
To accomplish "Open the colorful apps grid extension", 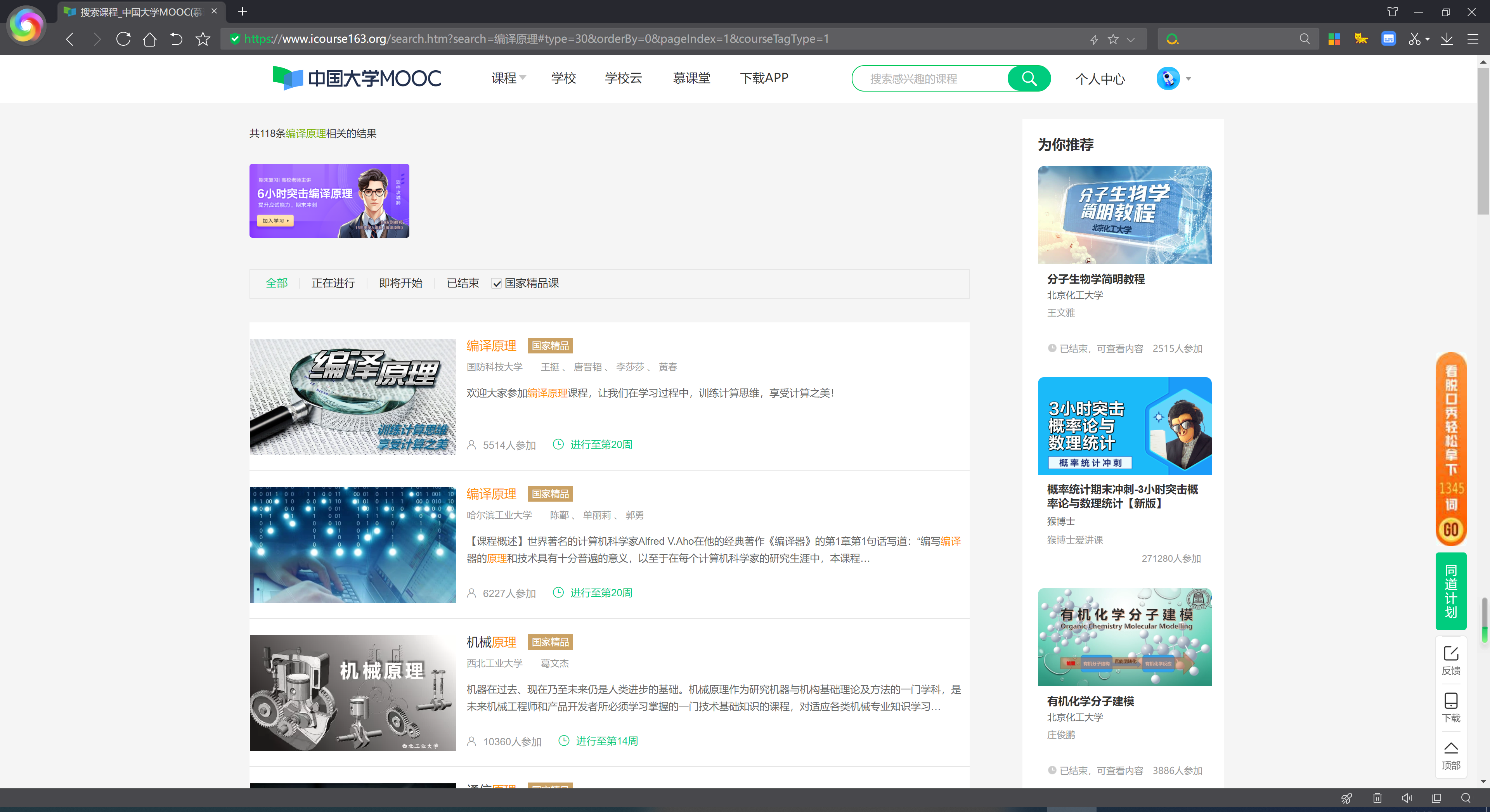I will (x=1334, y=39).
